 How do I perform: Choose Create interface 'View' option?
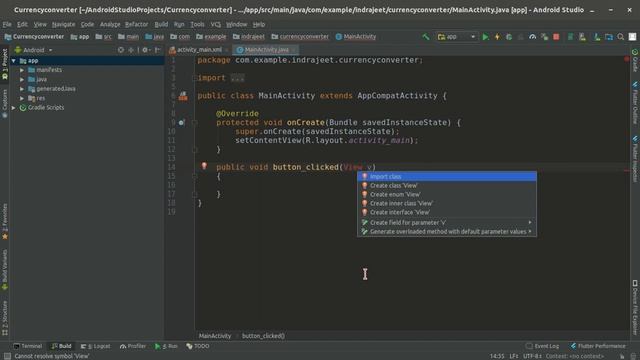(447, 212)
